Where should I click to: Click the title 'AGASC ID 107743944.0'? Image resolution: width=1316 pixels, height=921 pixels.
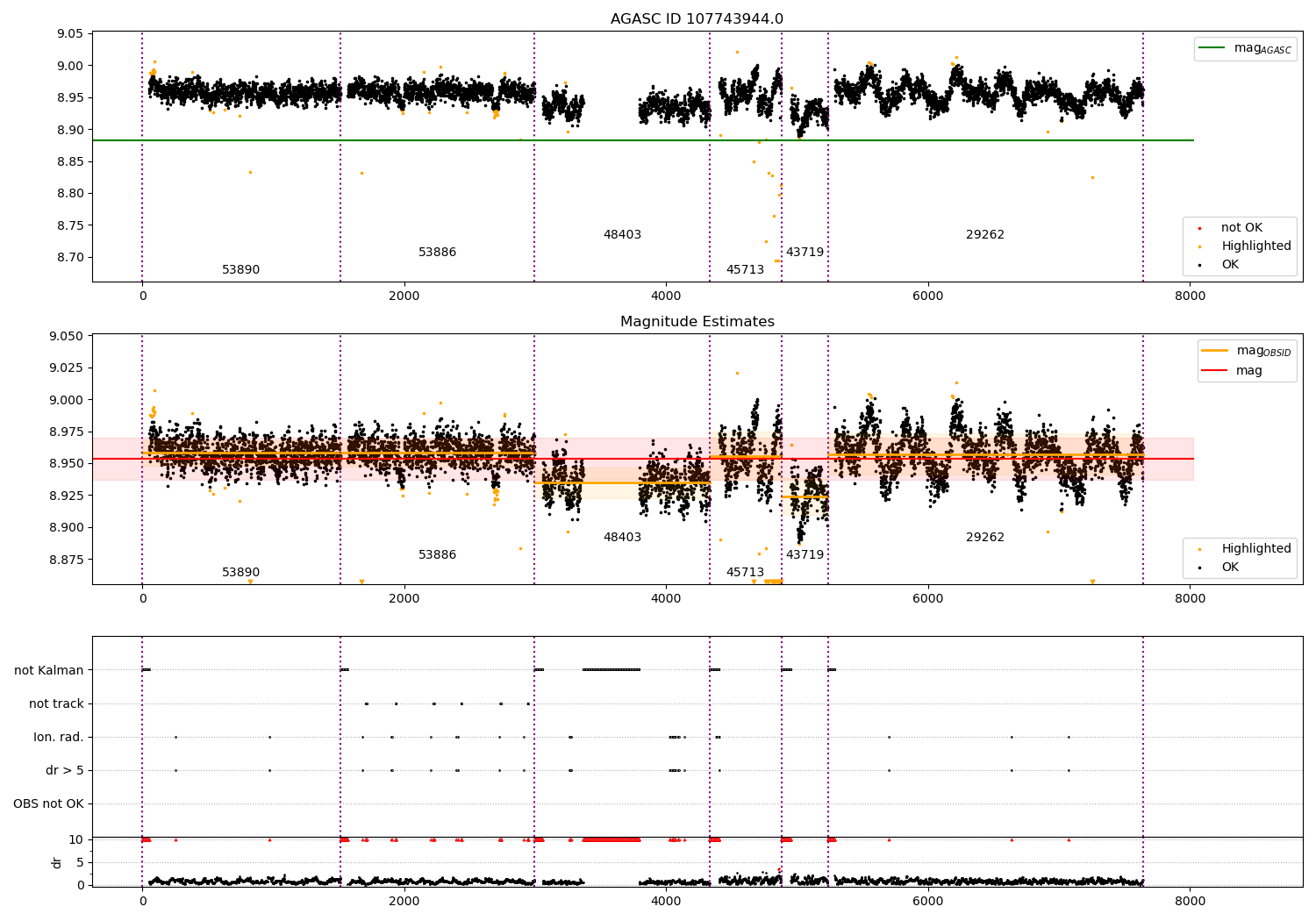tap(697, 19)
